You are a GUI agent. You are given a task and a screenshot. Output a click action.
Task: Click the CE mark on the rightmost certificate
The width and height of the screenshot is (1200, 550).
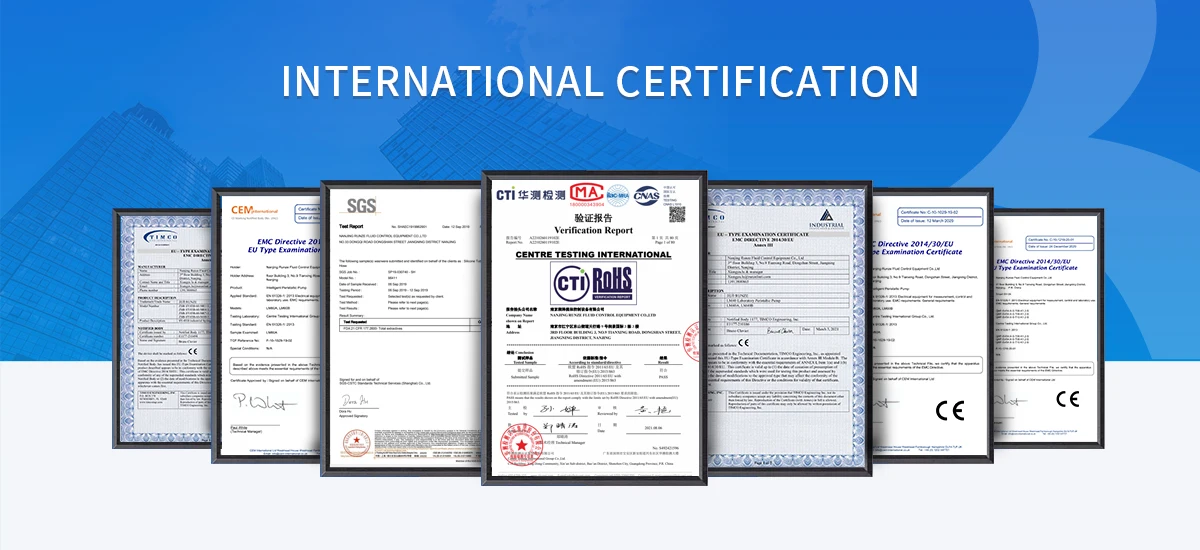[1068, 399]
